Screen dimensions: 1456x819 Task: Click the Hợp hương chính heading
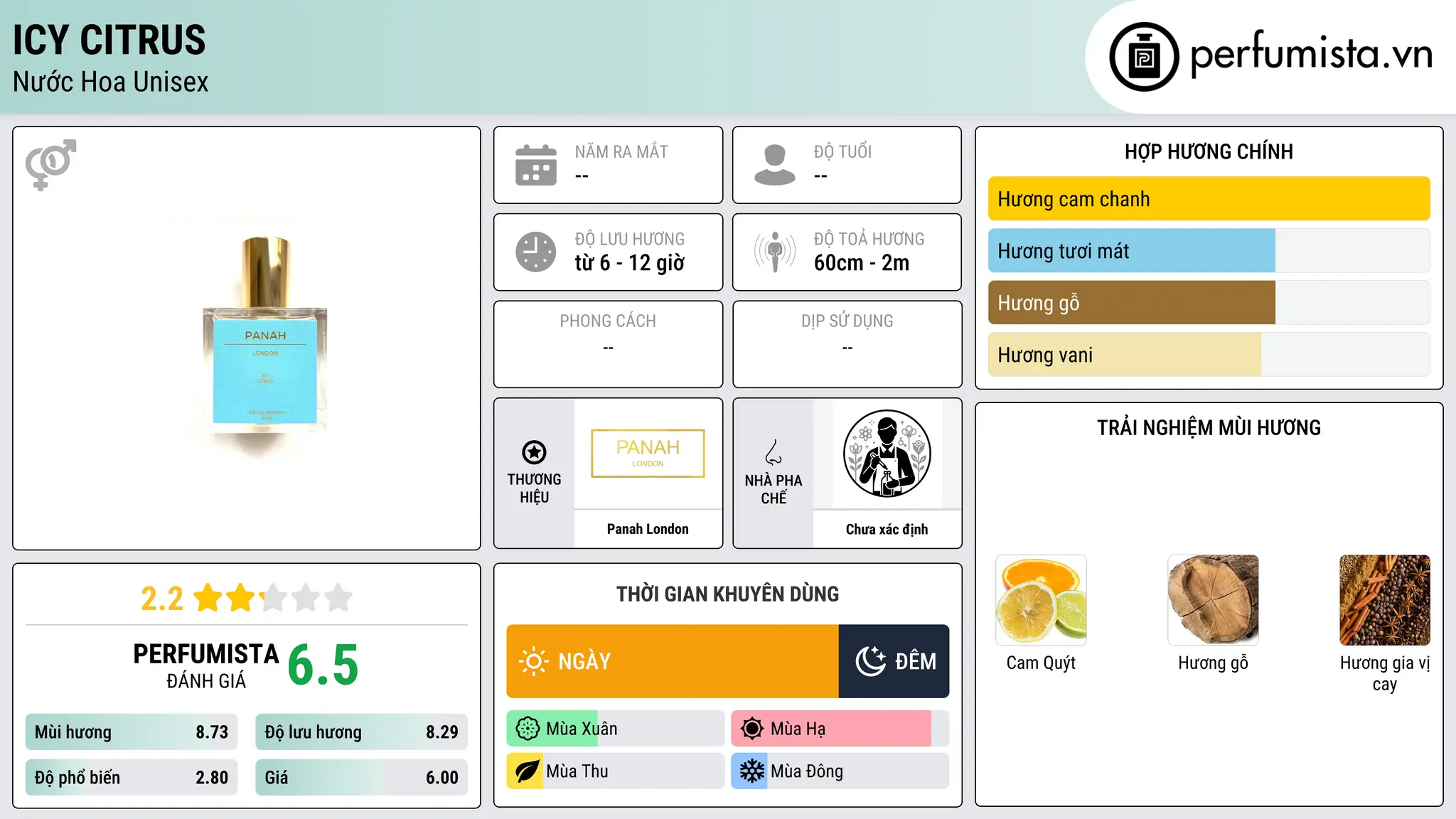pyautogui.click(x=1209, y=151)
